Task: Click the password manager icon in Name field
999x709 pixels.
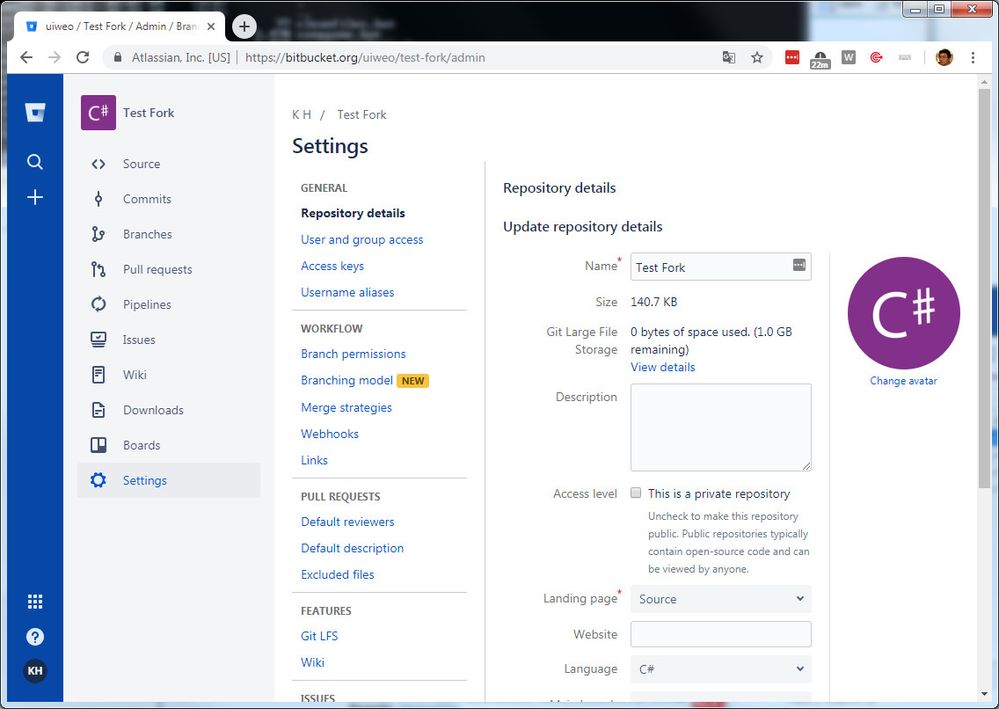Action: (x=799, y=264)
